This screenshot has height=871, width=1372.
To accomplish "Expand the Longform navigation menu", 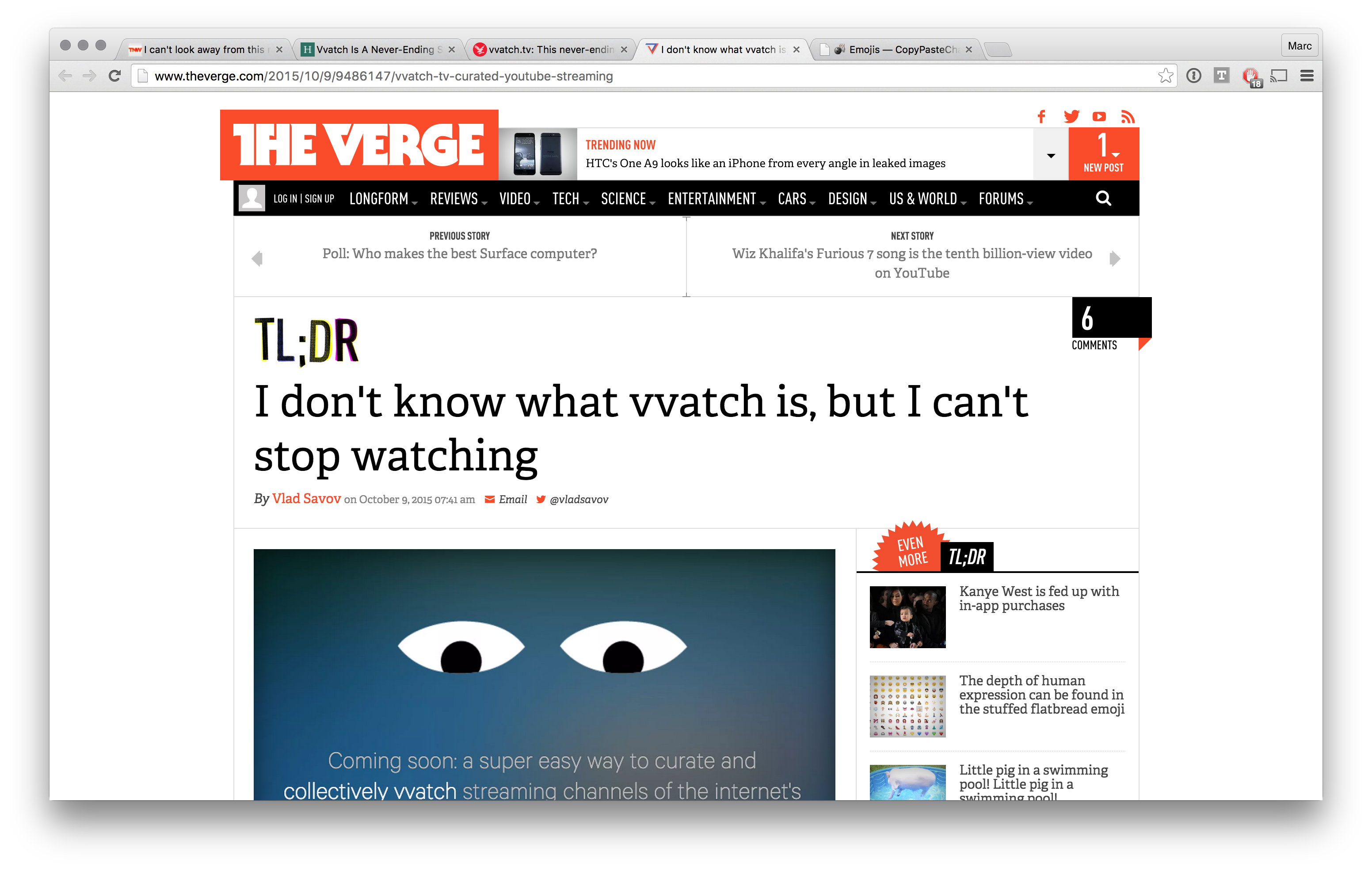I will pos(383,199).
